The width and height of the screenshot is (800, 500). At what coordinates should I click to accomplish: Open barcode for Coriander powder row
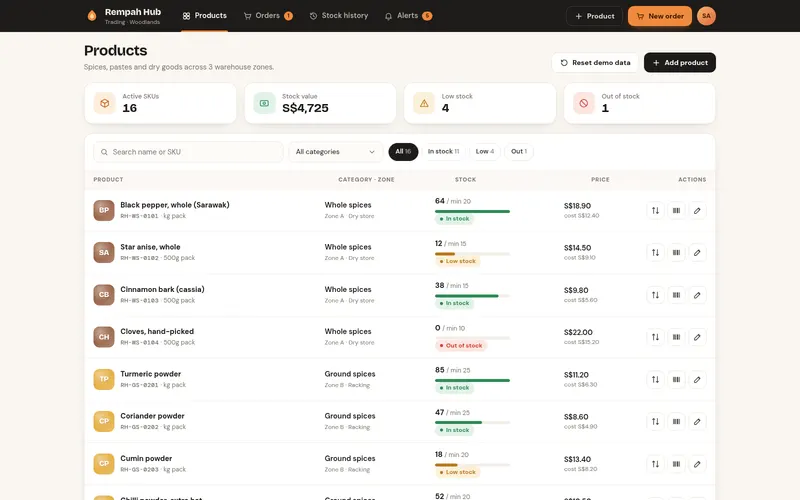(676, 421)
